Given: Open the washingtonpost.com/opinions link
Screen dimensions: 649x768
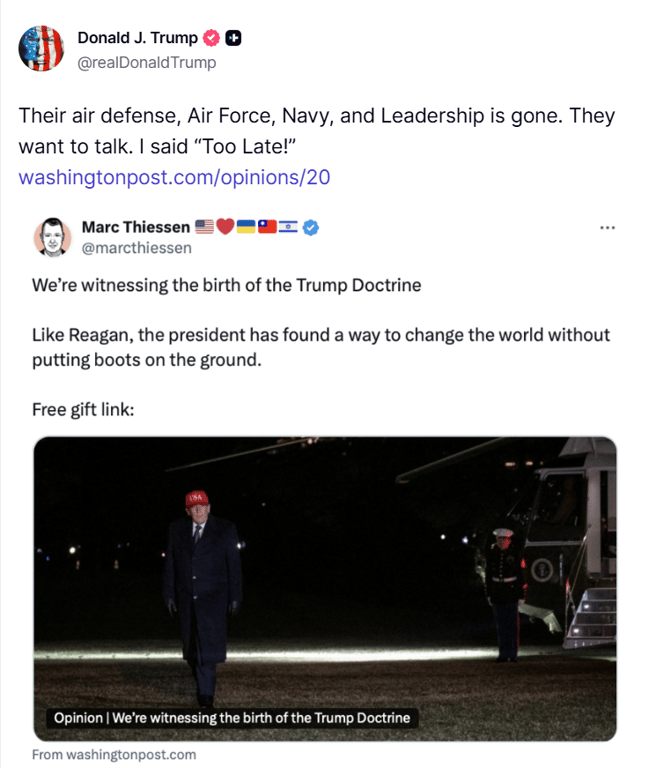Looking at the screenshot, I should (x=174, y=178).
